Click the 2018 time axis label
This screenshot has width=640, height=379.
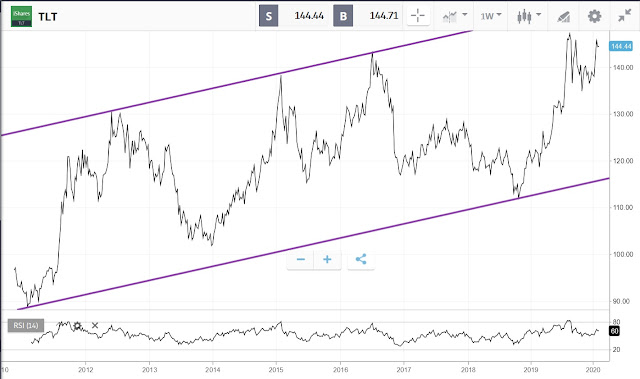[468, 370]
